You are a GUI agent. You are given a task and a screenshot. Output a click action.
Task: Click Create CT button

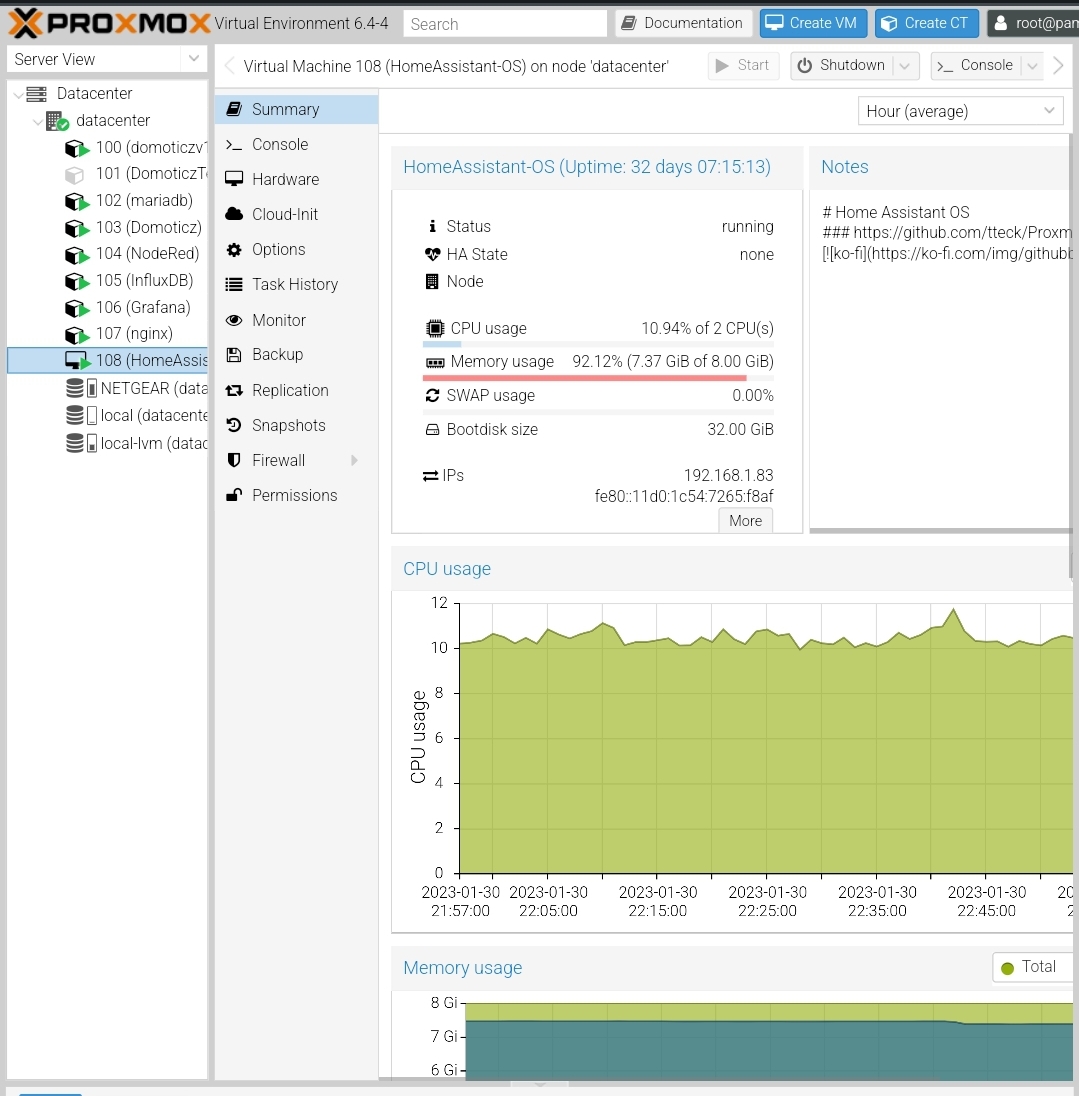pos(926,23)
